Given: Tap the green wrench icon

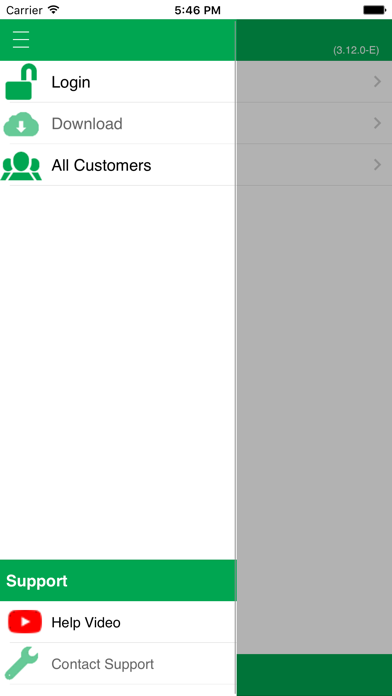Looking at the screenshot, I should coord(21,663).
